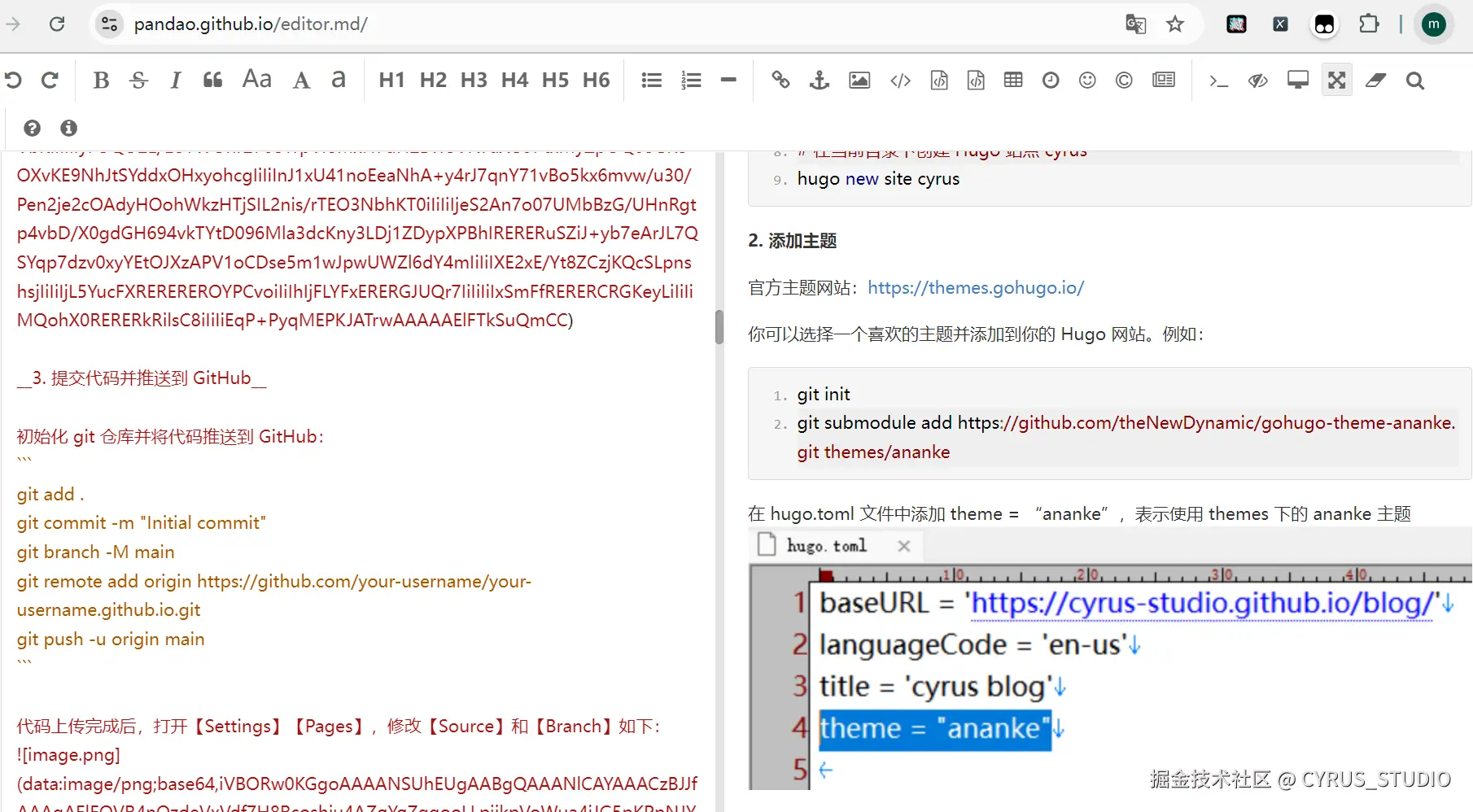Apply Heading 4 style

(x=514, y=80)
